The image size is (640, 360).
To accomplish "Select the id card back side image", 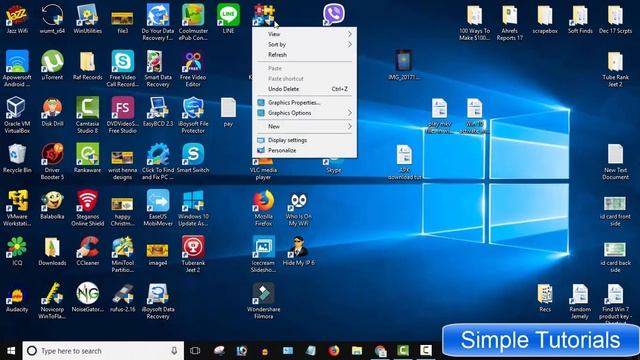I will (x=616, y=257).
